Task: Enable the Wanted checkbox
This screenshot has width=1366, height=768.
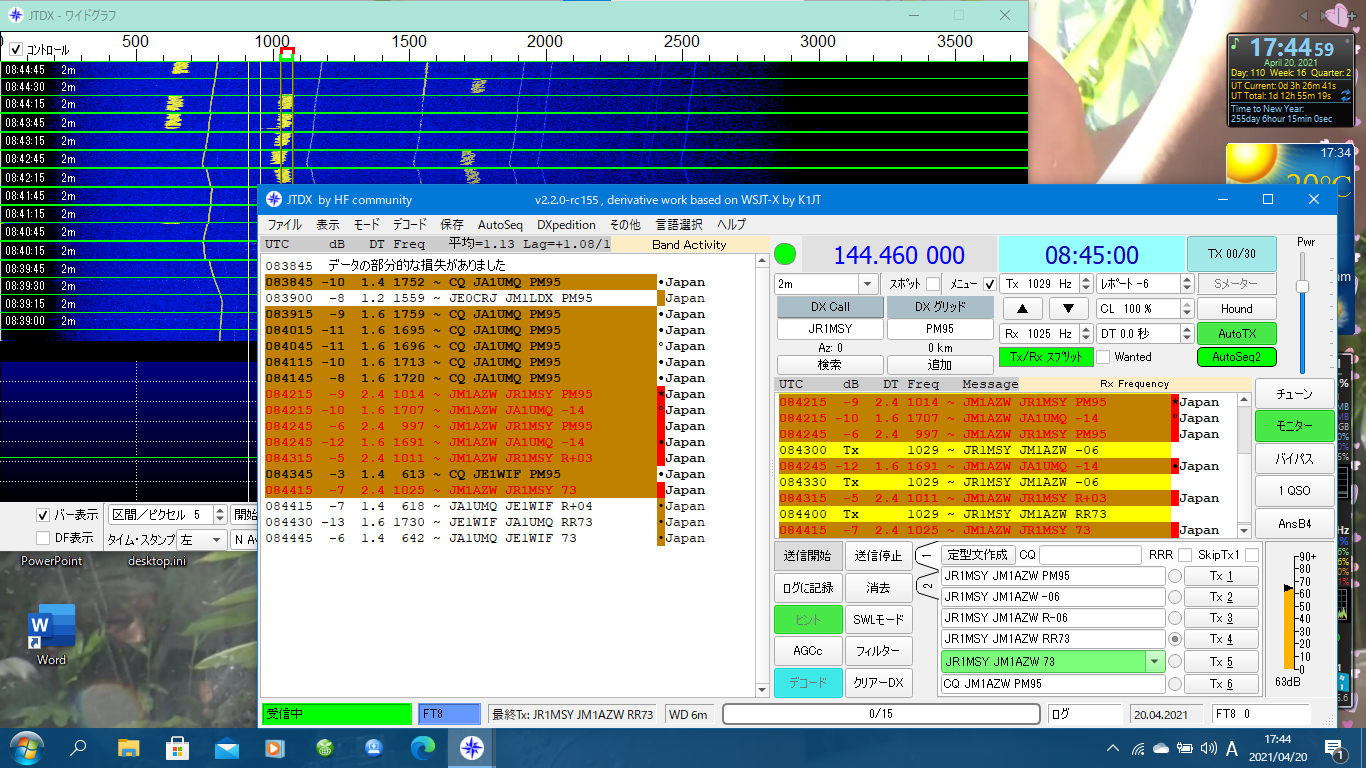Action: click(x=1103, y=357)
